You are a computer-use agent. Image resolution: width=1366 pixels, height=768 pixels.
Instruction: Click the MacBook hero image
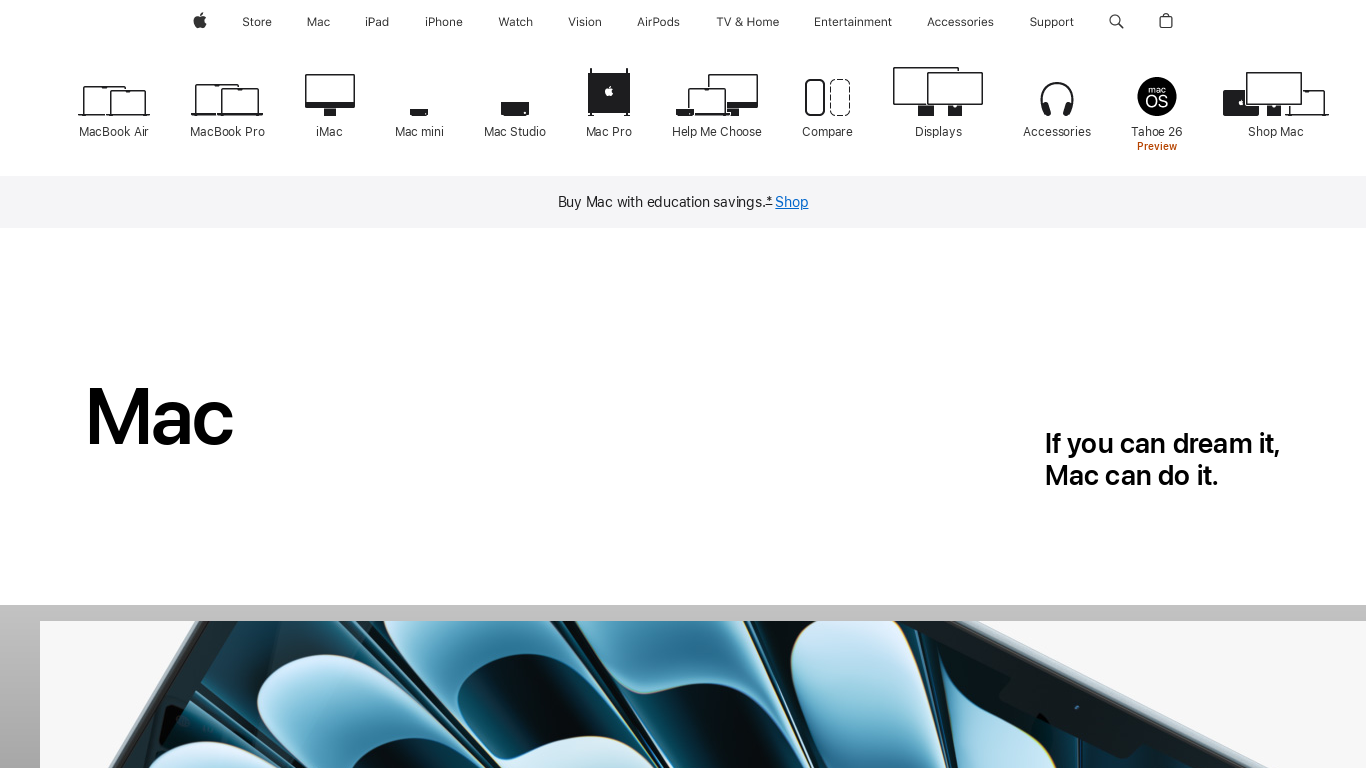click(703, 694)
